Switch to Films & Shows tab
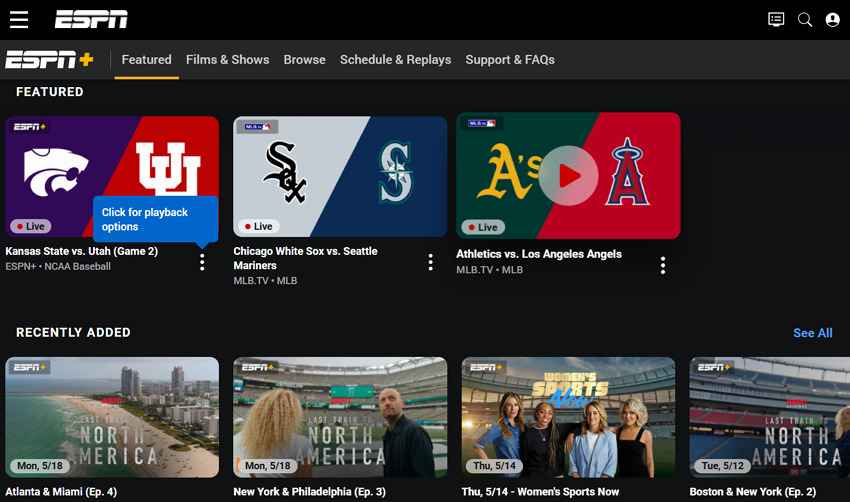The width and height of the screenshot is (850, 502). pos(228,60)
